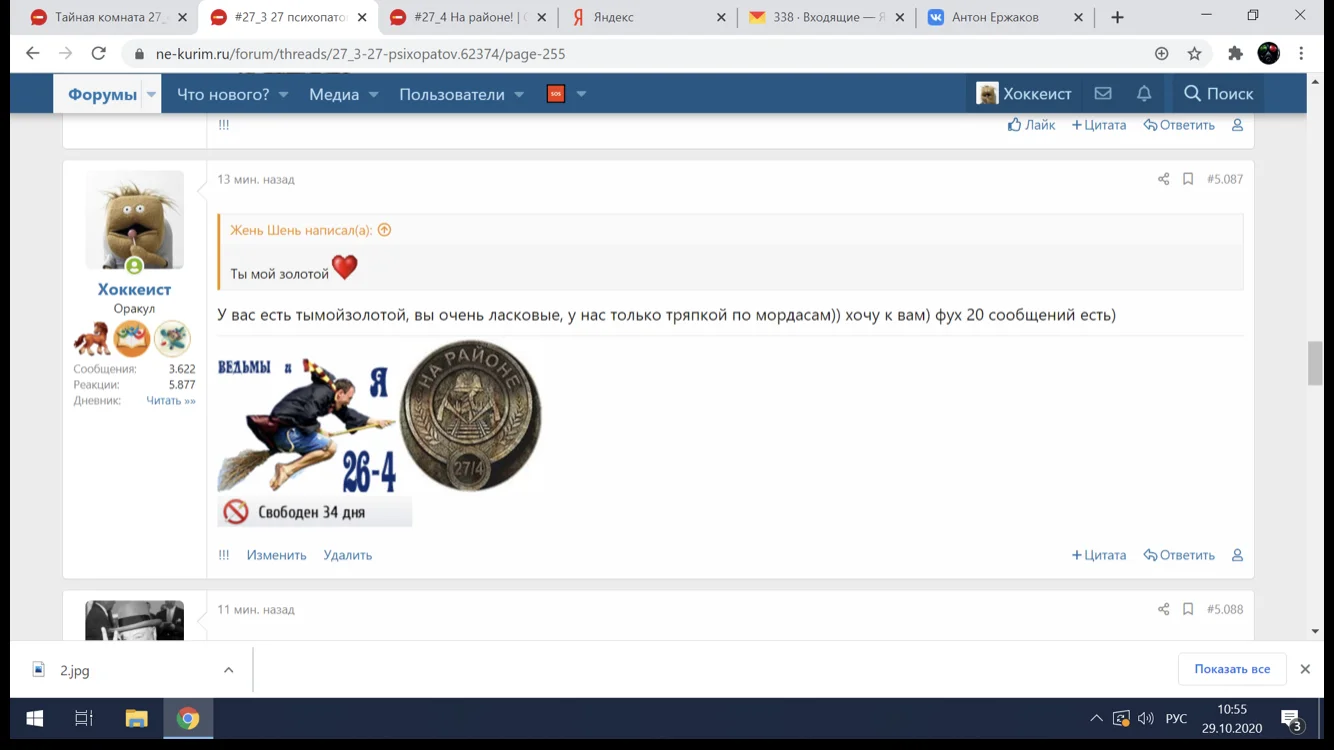Open the Chrome extensions puzzle icon
The image size is (1334, 750).
pos(1235,54)
